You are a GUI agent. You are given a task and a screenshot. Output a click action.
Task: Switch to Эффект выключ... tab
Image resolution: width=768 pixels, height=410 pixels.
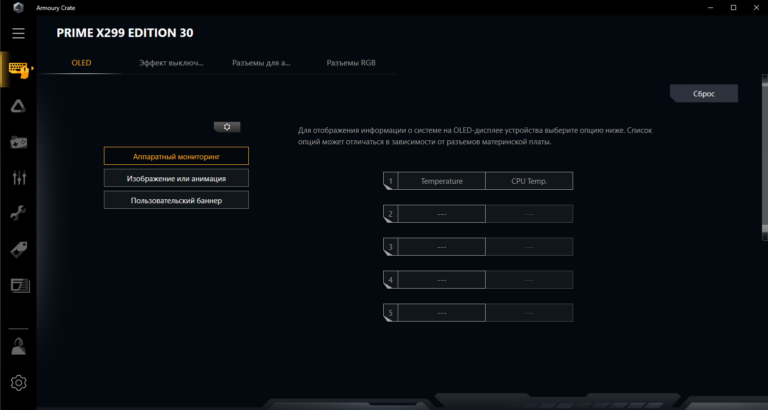coord(171,63)
